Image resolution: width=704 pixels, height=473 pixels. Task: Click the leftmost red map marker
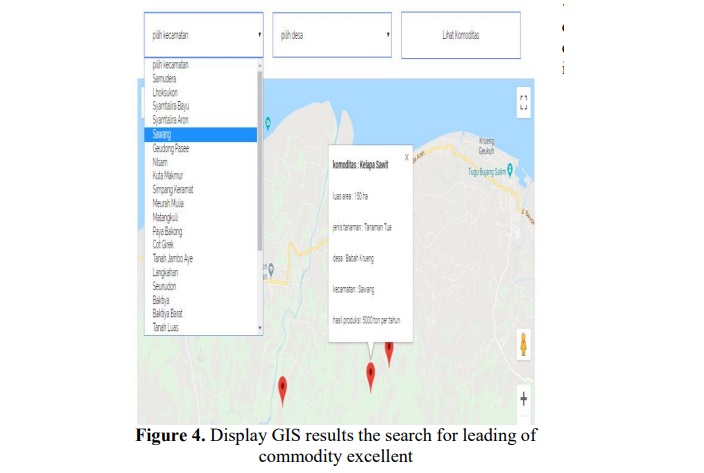point(282,389)
